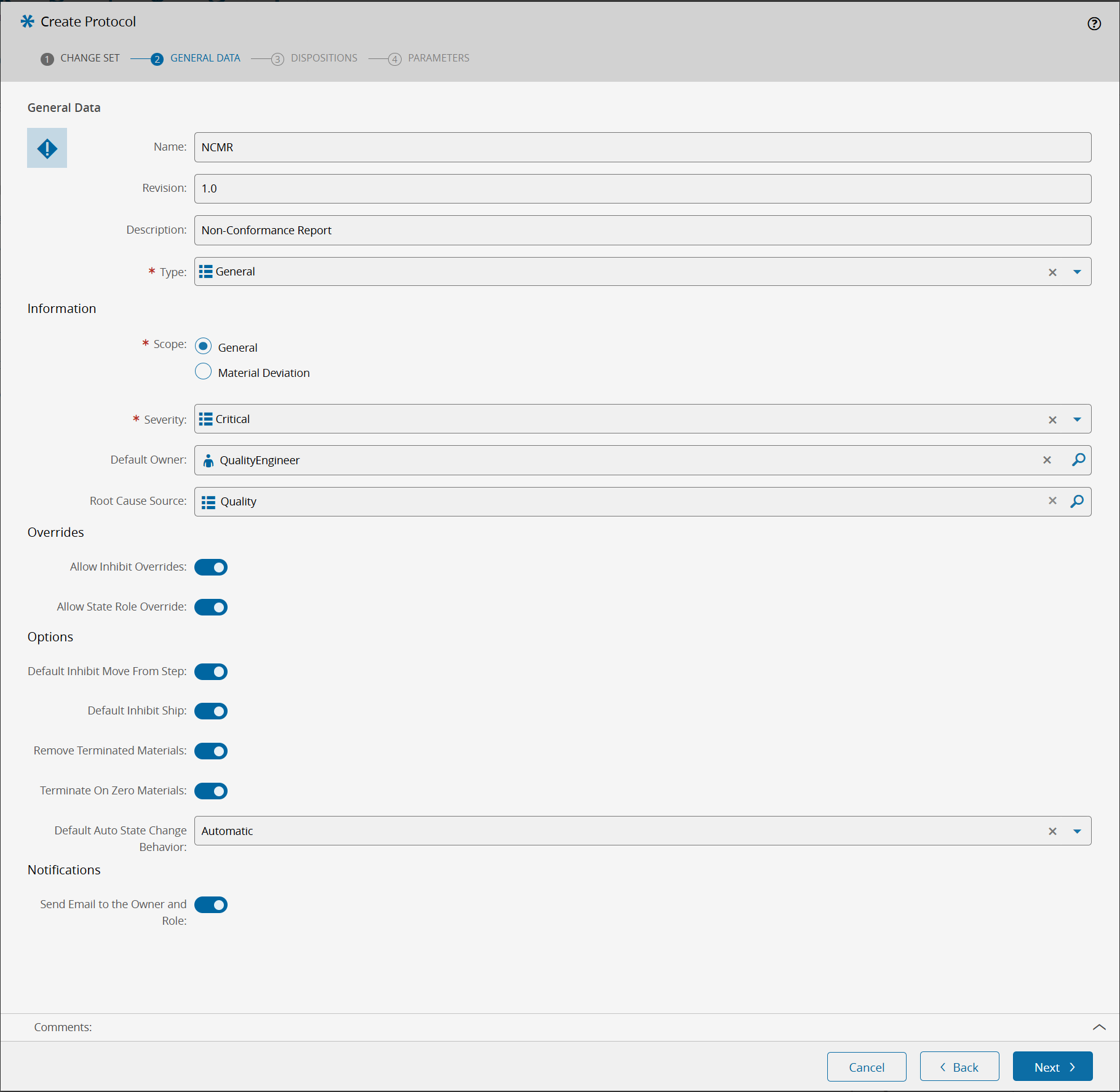1120x1092 pixels.
Task: Disable Send Email to the Owner and Role
Action: pyautogui.click(x=211, y=904)
